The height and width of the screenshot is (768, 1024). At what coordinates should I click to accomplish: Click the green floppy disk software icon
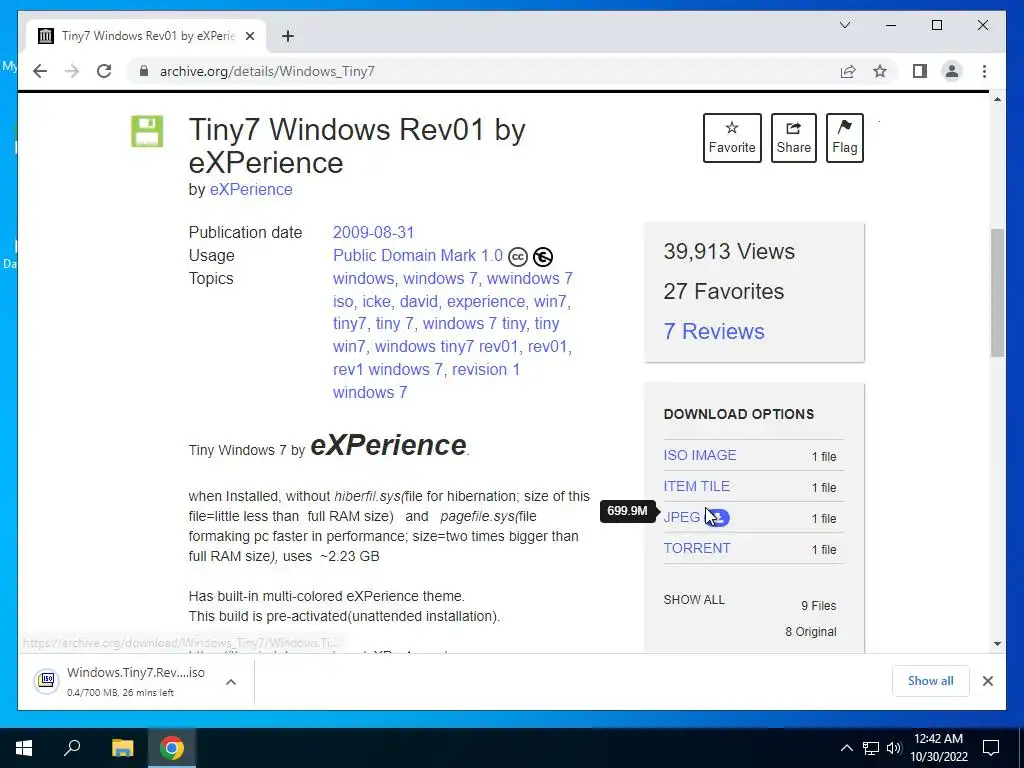(x=147, y=131)
